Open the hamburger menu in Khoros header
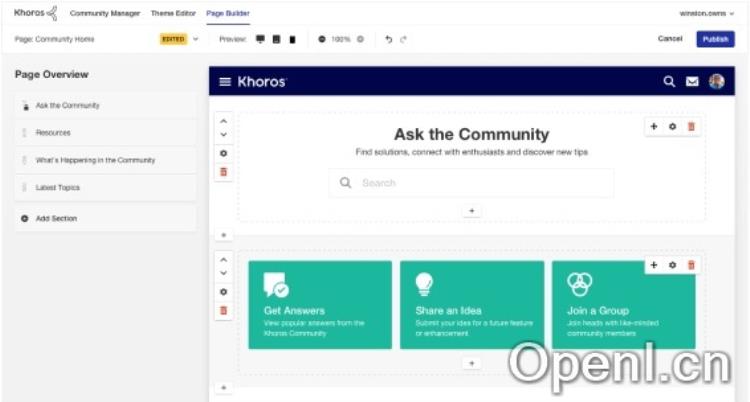The image size is (750, 402). point(225,82)
